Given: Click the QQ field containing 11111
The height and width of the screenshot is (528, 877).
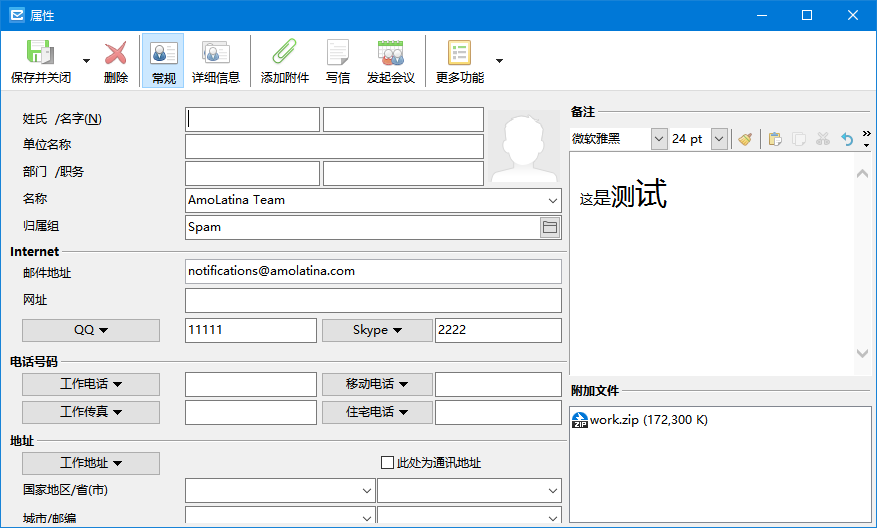Looking at the screenshot, I should tap(251, 330).
